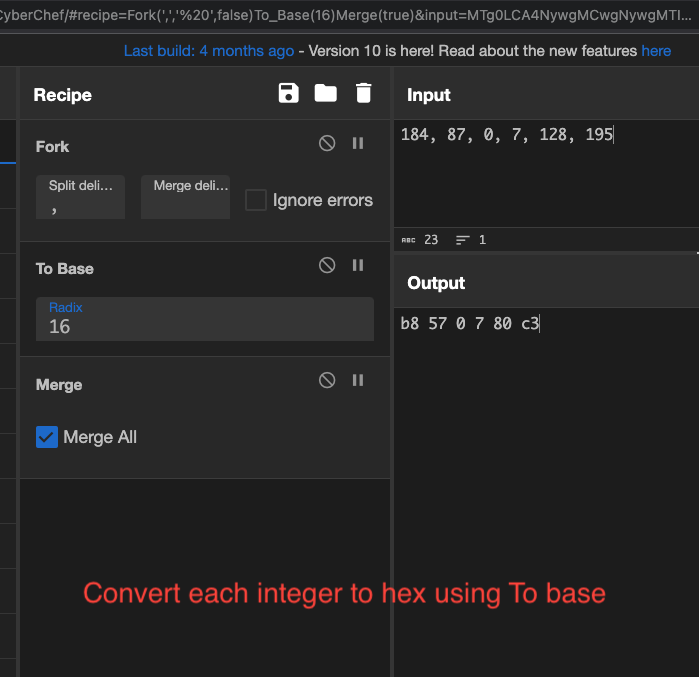Image resolution: width=699 pixels, height=677 pixels.
Task: Edit the Merge delimiter field
Action: (185, 197)
